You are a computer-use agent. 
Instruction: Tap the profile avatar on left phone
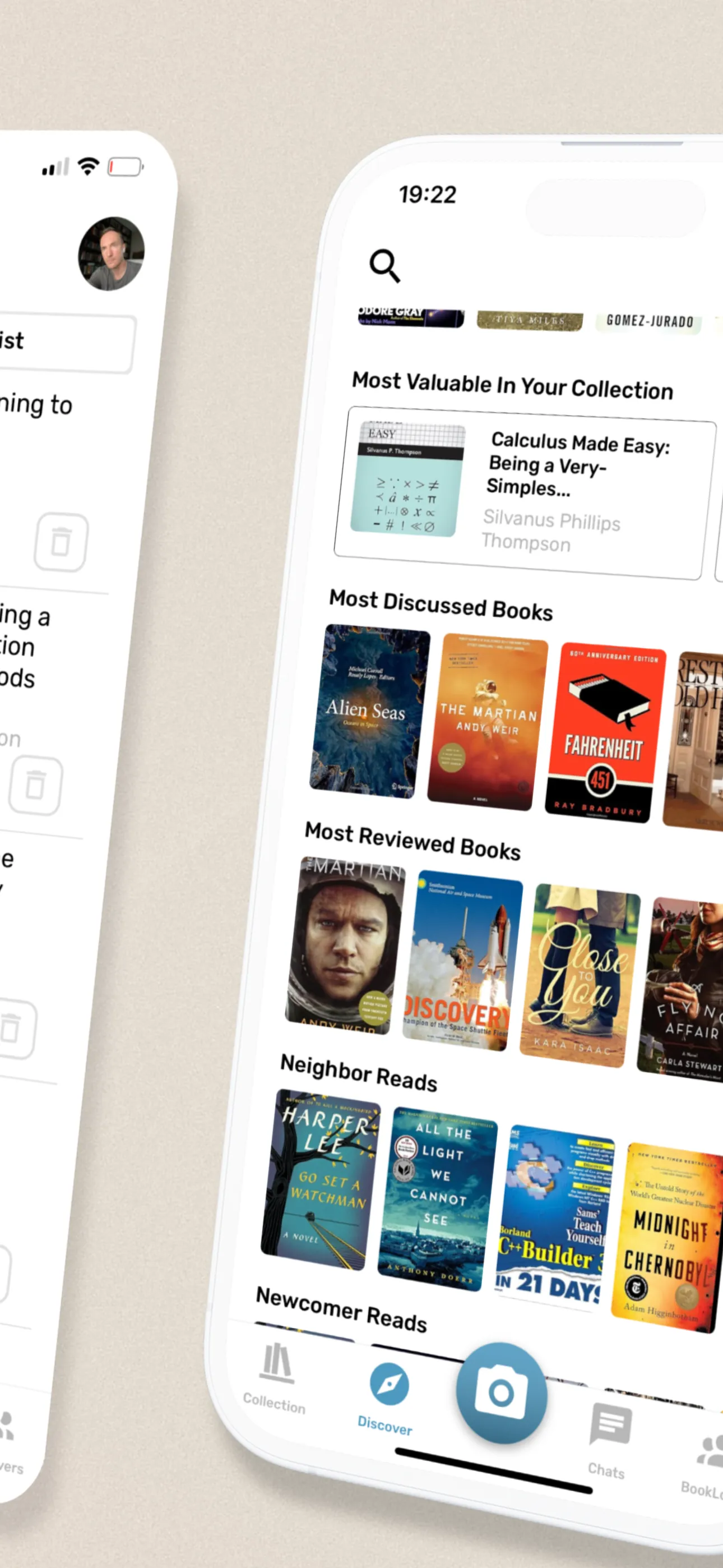[x=112, y=253]
